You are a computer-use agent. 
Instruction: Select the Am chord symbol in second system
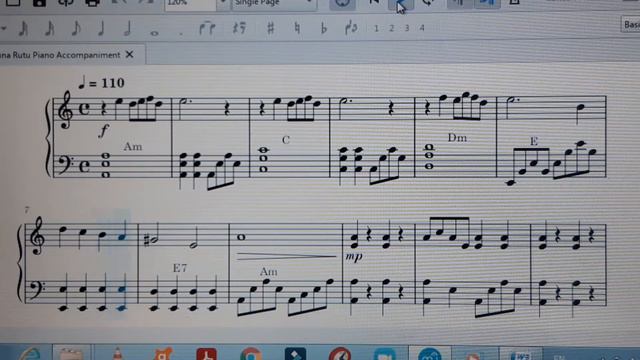click(269, 272)
